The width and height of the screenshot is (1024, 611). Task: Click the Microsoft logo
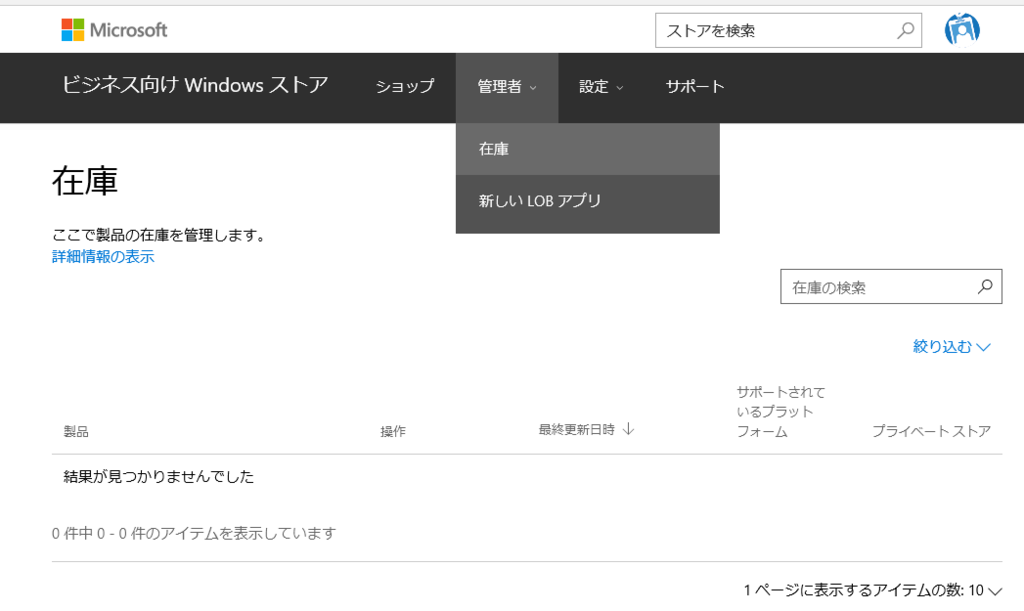pyautogui.click(x=113, y=29)
